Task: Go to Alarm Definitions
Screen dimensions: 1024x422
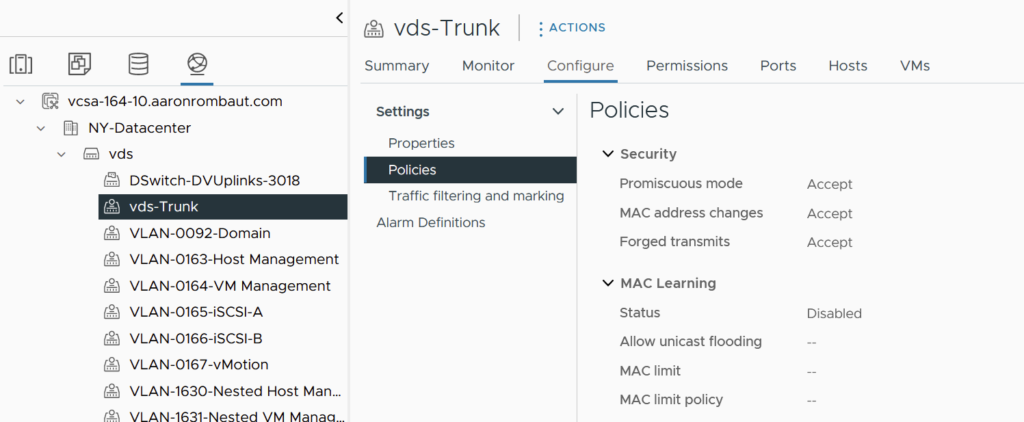Action: point(430,222)
